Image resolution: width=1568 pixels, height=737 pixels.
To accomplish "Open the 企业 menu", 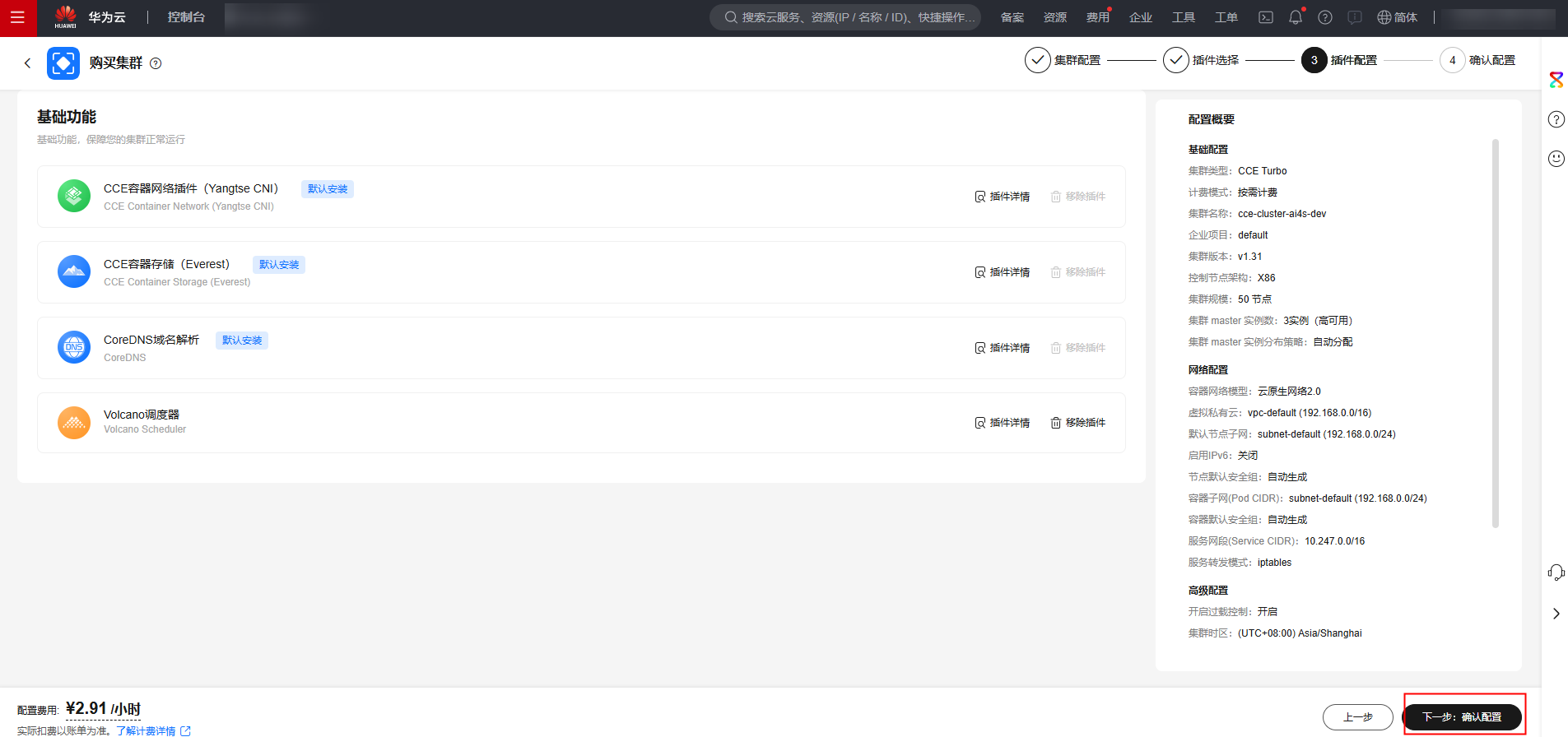I will point(1141,17).
